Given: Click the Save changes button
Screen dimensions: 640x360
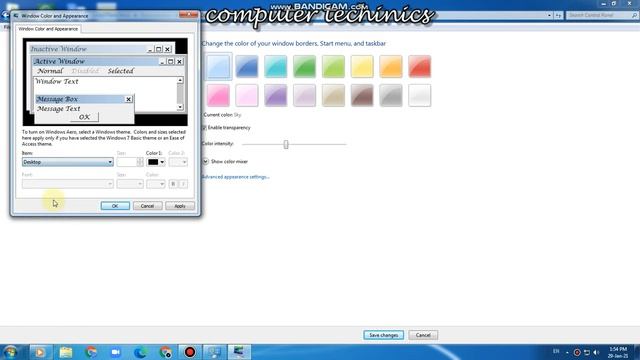Looking at the screenshot, I should (384, 335).
